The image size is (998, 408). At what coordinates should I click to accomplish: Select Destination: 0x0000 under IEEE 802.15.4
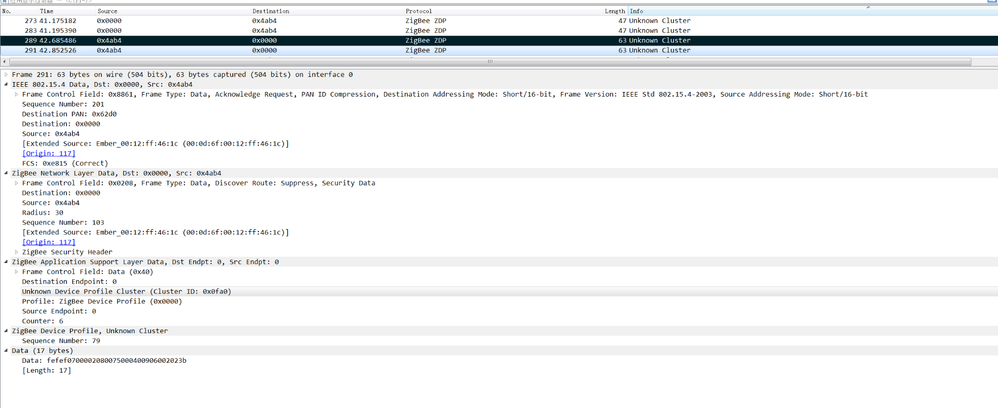(x=61, y=124)
